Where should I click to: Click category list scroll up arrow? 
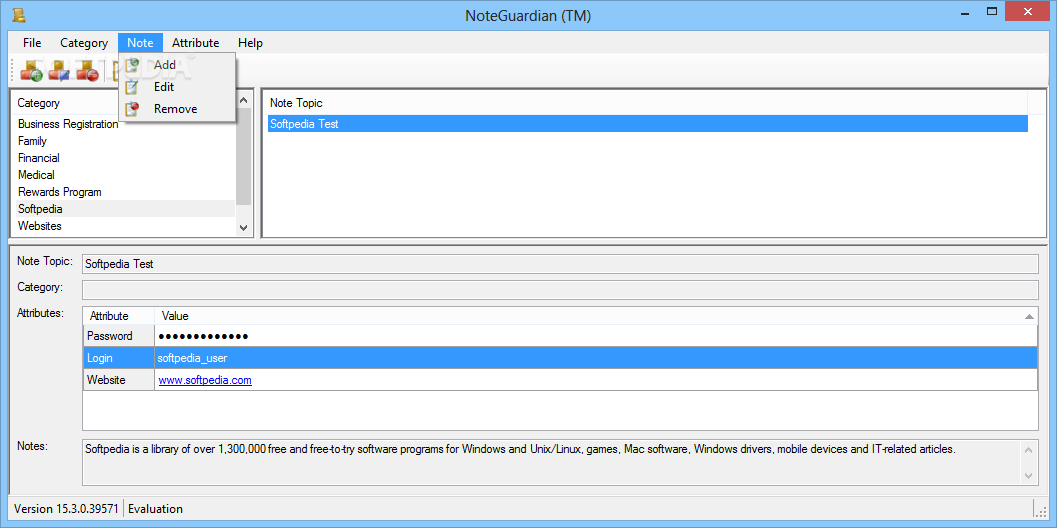point(244,100)
